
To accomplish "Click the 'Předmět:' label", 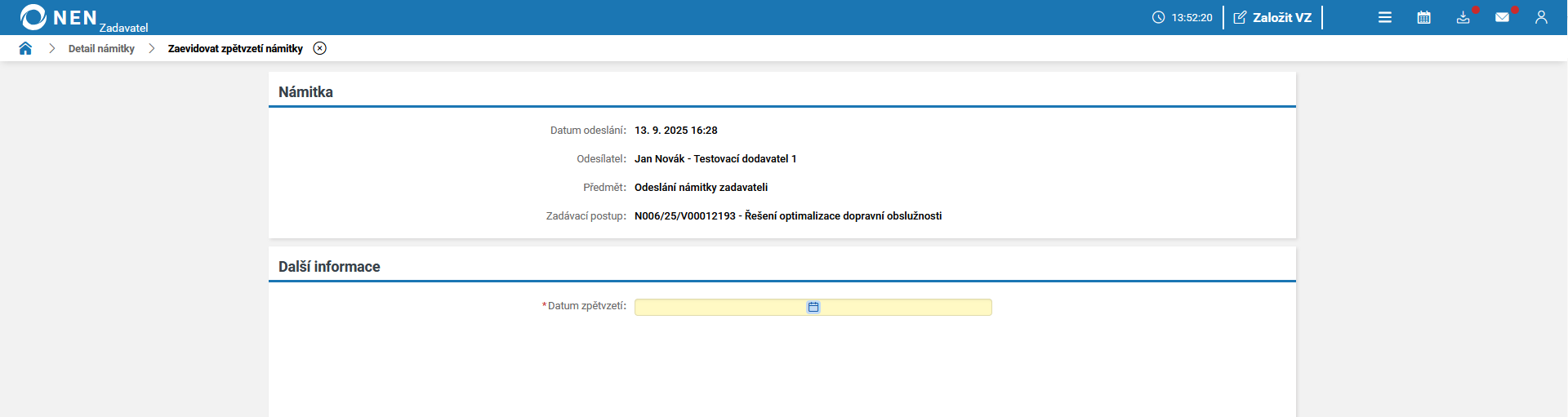I will pyautogui.click(x=604, y=188).
